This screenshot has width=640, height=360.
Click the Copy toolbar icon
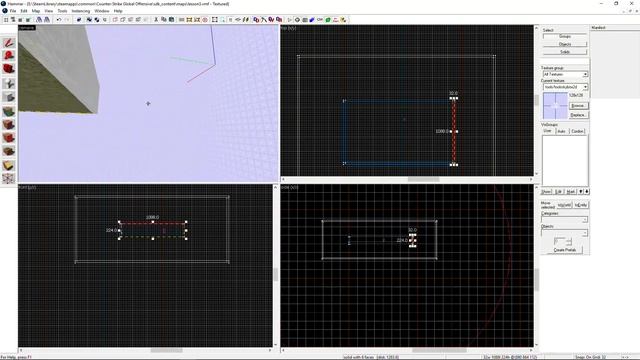pyautogui.click(x=163, y=20)
